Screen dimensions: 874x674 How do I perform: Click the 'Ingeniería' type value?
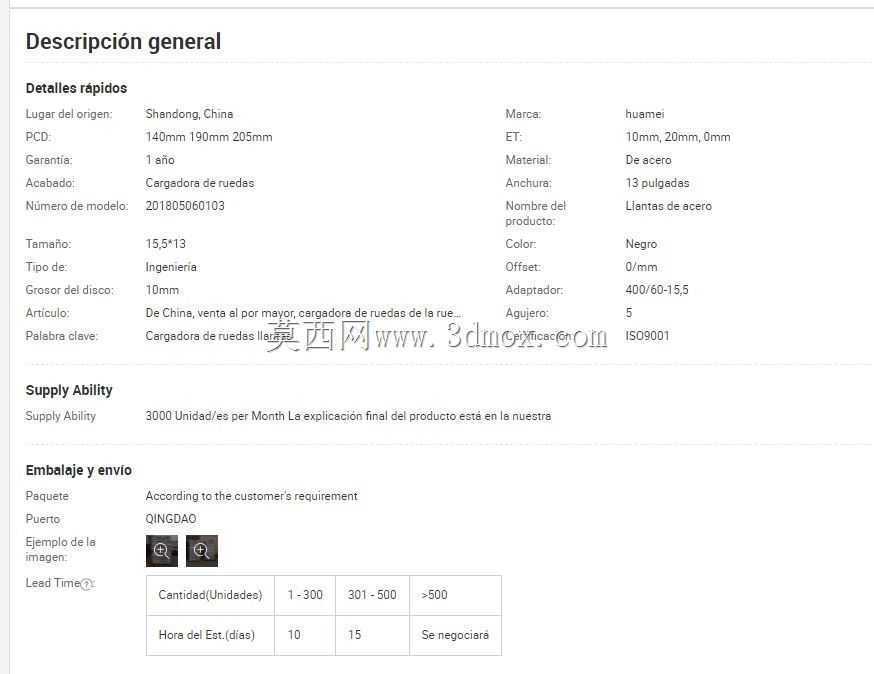(171, 267)
